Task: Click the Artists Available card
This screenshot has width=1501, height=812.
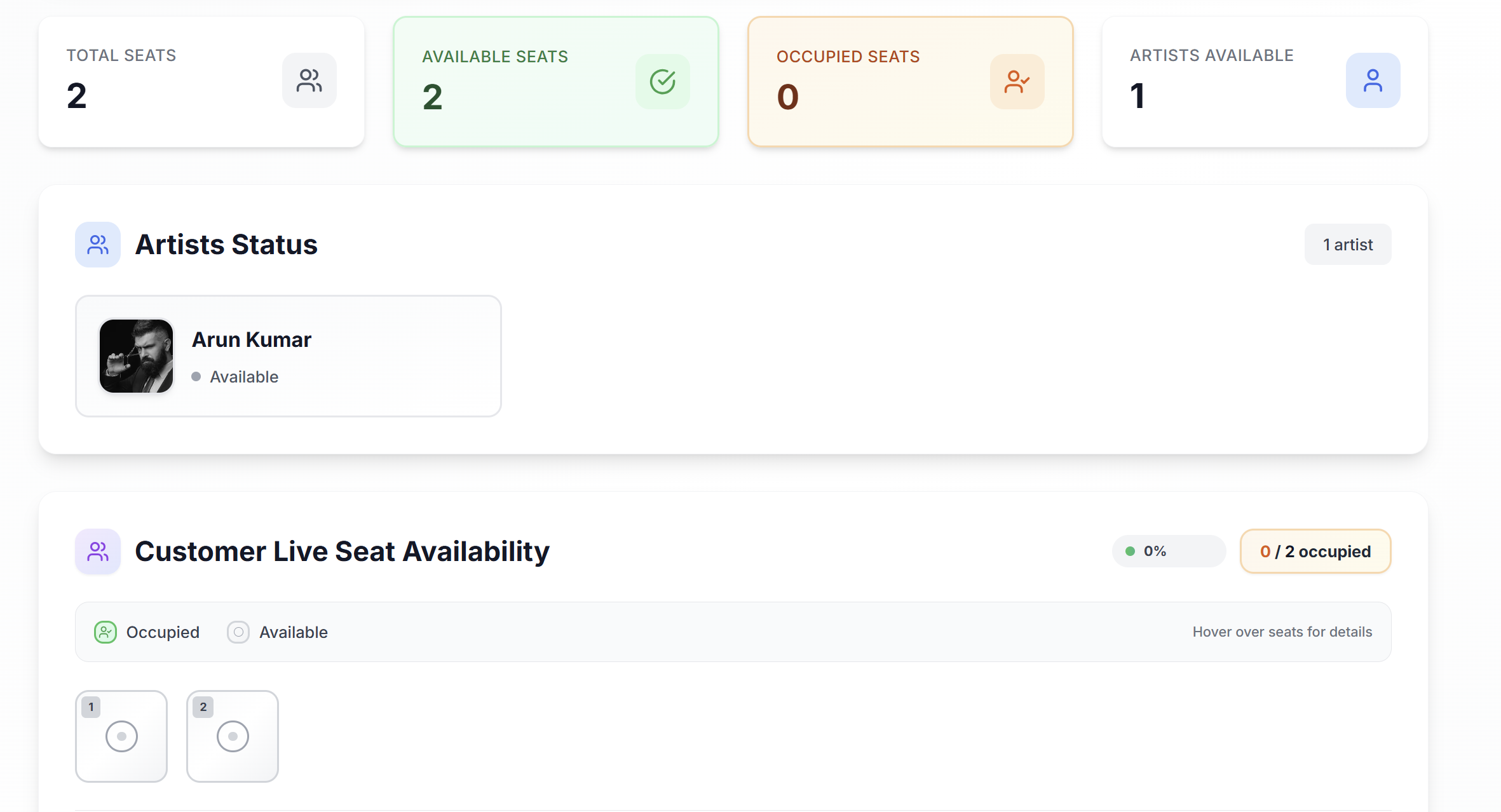Action: tap(1265, 82)
